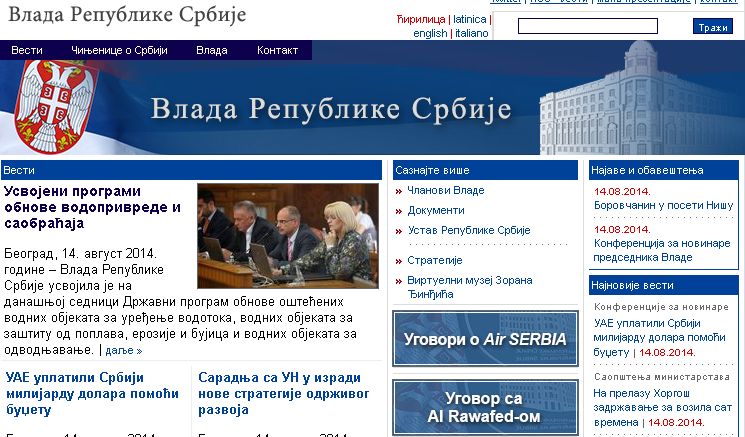
Task: Click the government building image in banner
Action: [x=641, y=98]
